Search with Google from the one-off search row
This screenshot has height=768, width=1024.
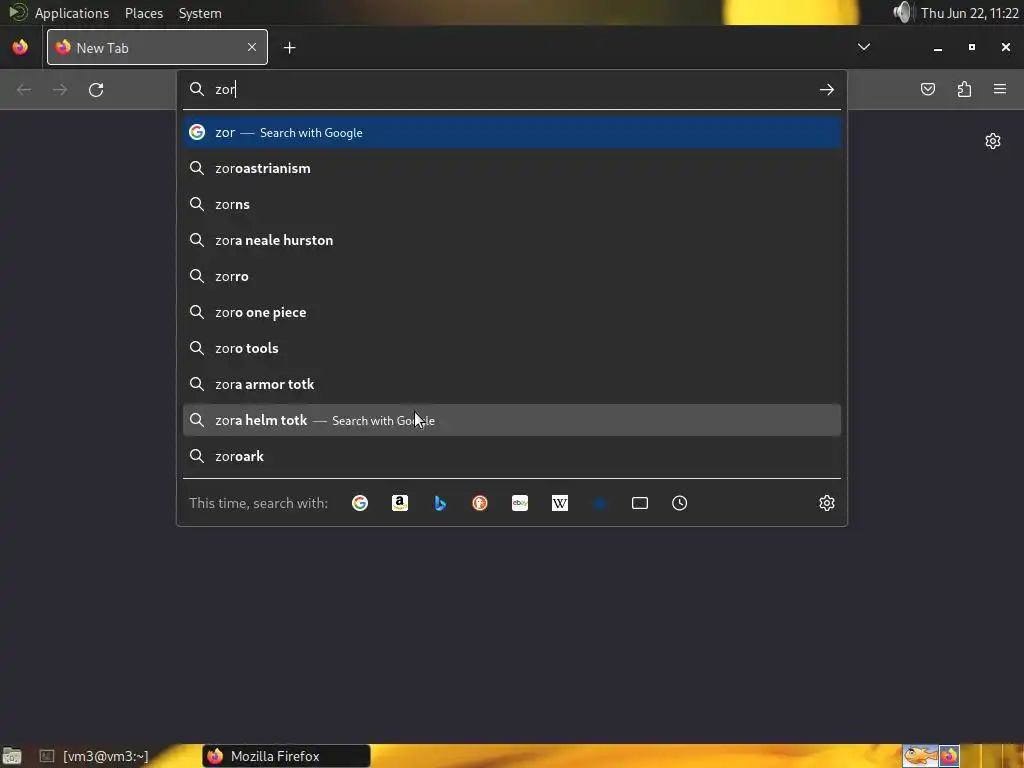(x=360, y=503)
